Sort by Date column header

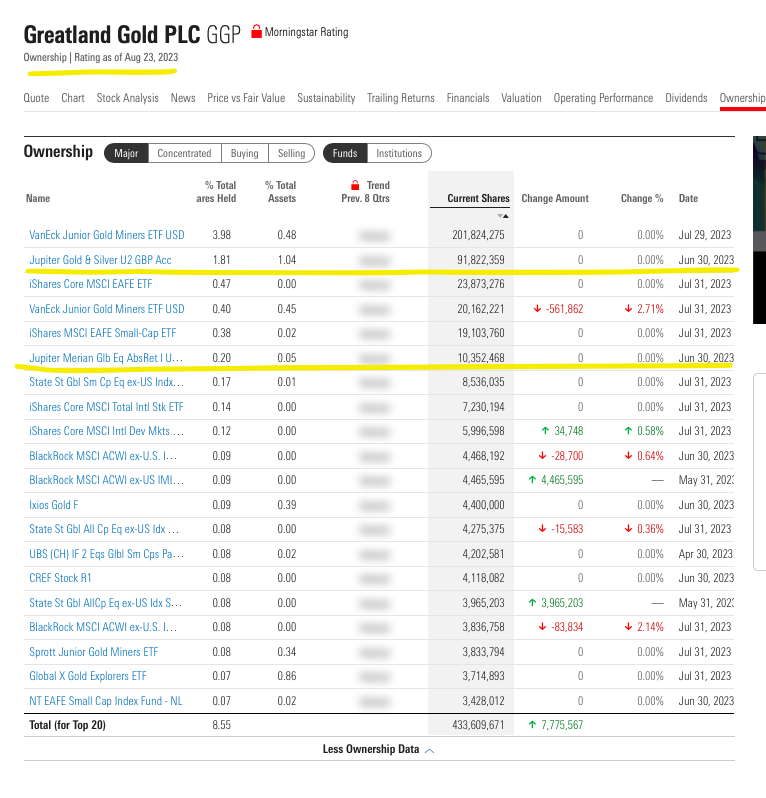coord(688,198)
